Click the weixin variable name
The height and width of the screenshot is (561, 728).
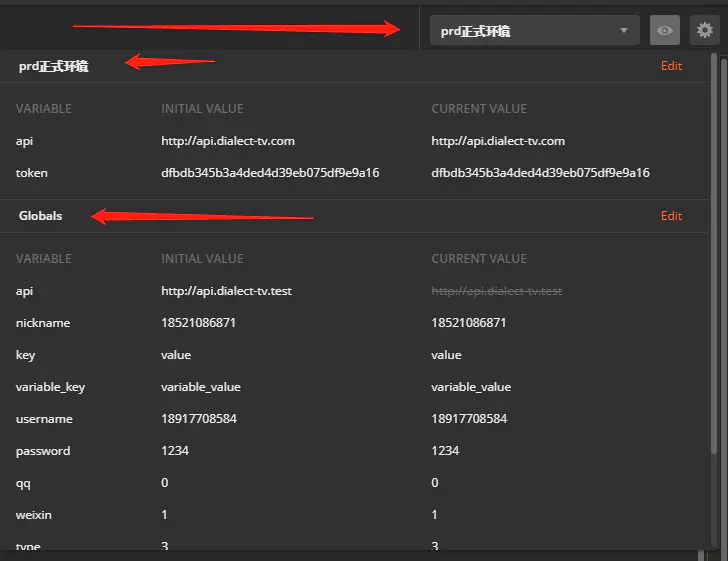click(33, 515)
